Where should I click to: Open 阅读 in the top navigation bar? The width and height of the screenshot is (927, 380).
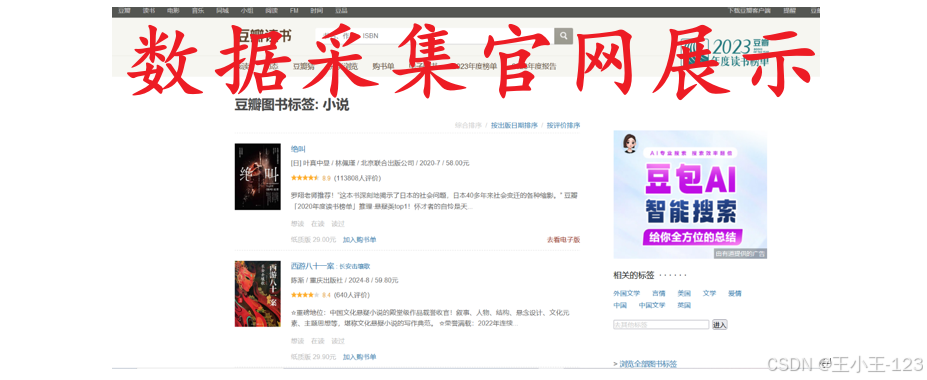[271, 11]
